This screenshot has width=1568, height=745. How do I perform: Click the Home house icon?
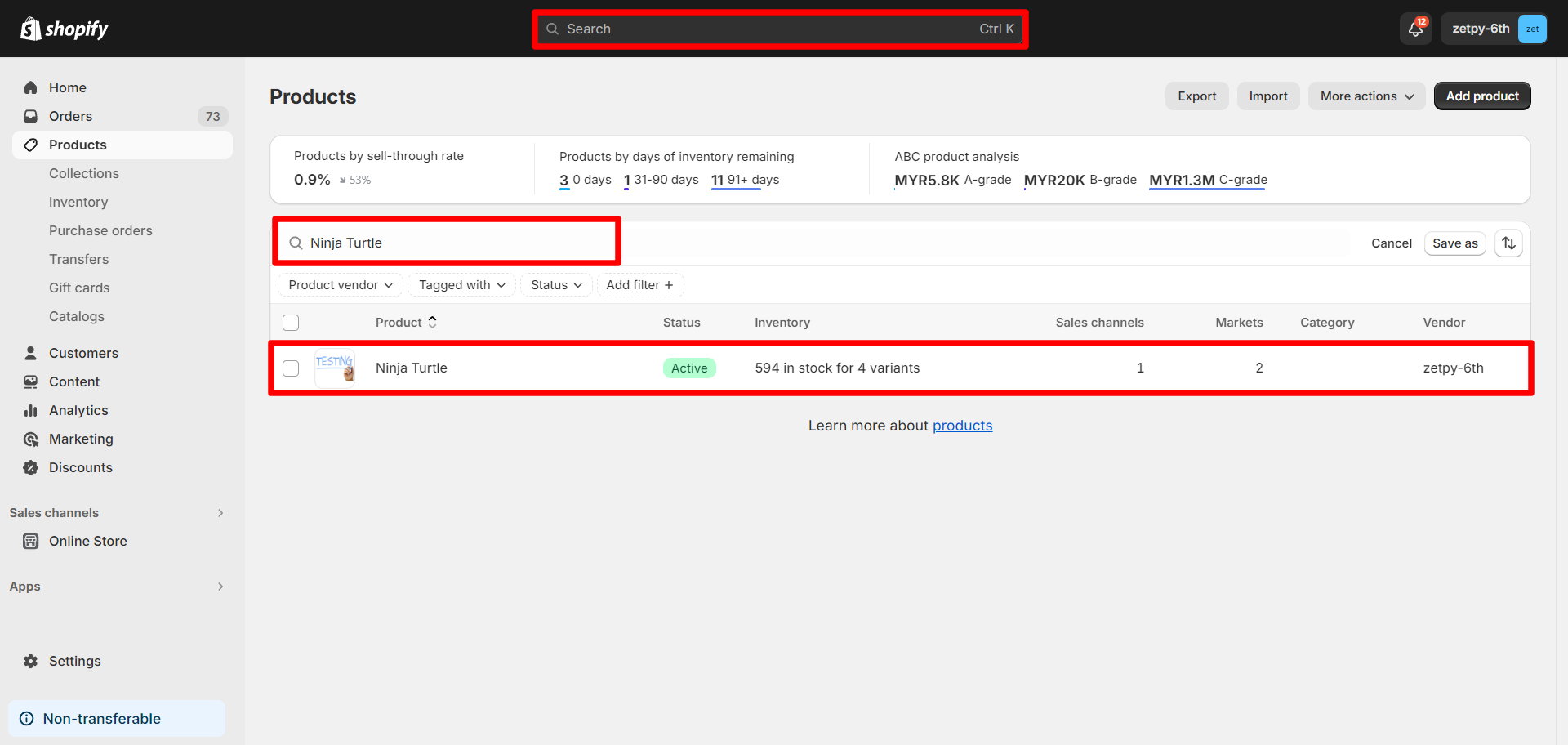31,87
